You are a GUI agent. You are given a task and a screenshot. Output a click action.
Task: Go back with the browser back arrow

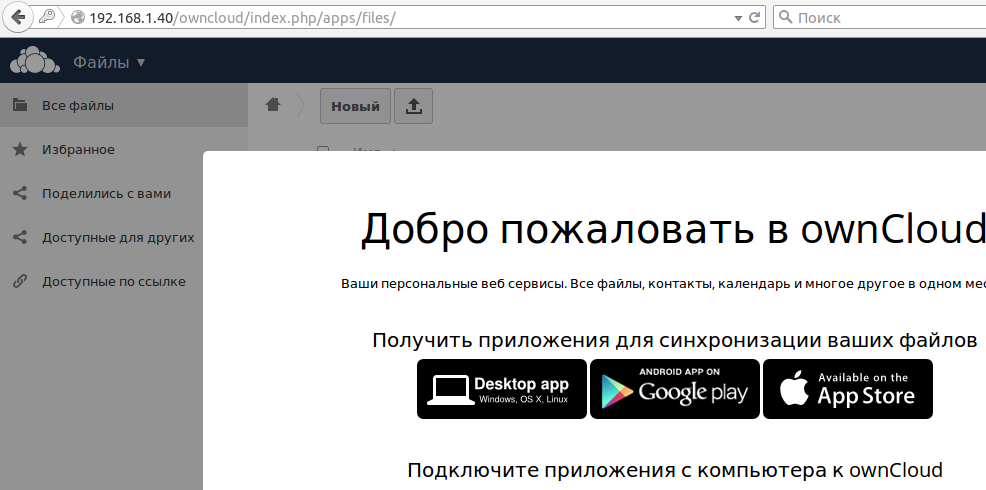pyautogui.click(x=18, y=17)
